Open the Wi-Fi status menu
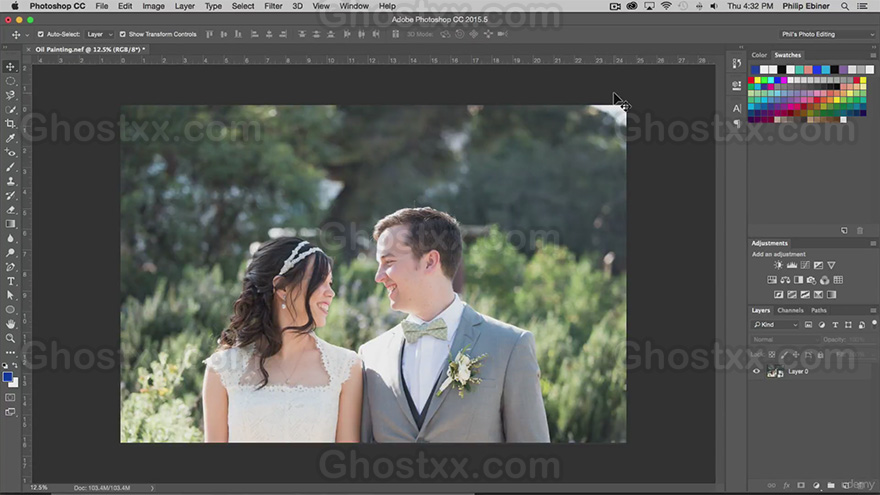The height and width of the screenshot is (495, 880). pos(666,6)
